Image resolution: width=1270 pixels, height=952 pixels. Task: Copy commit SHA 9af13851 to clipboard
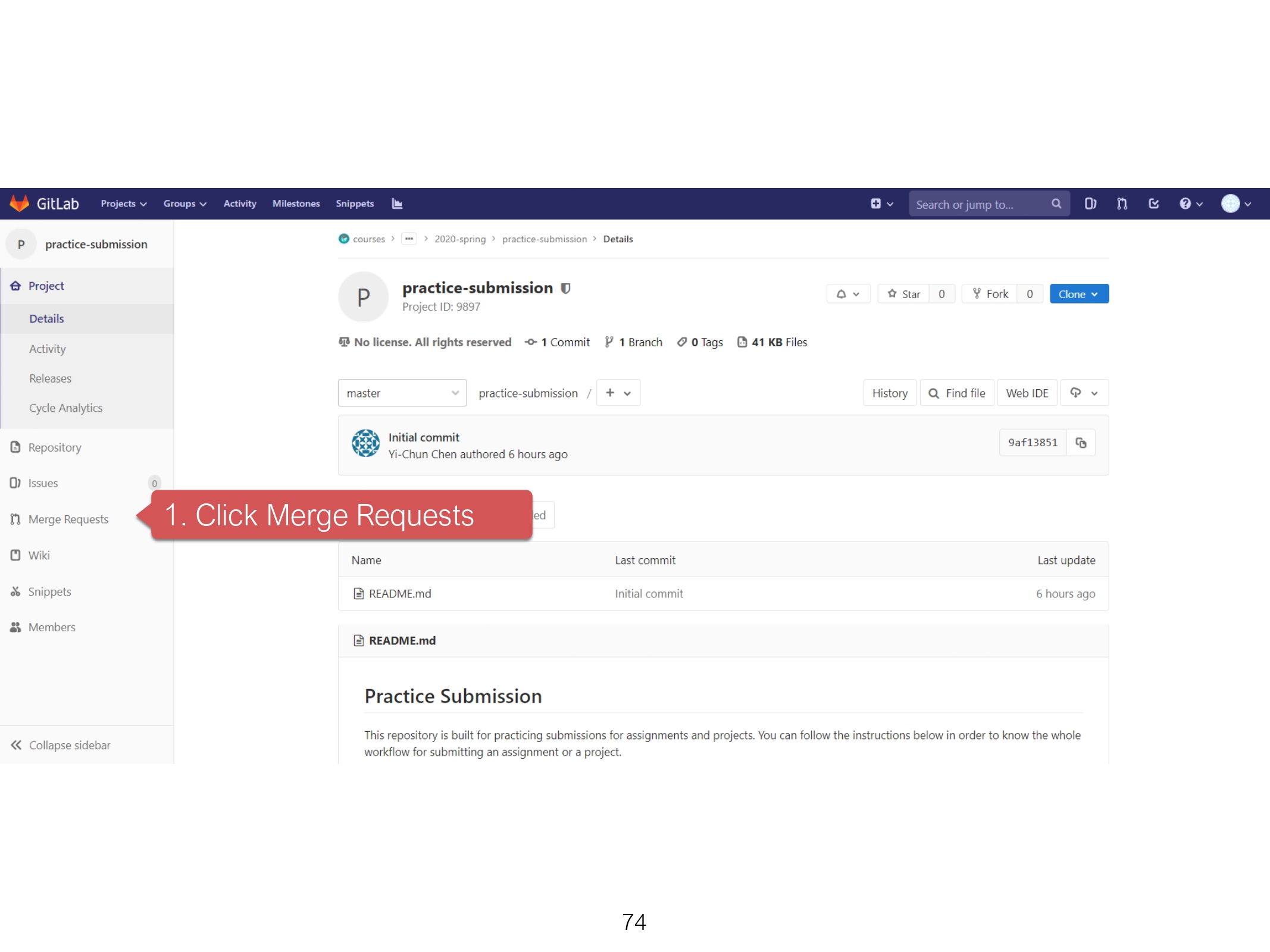tap(1081, 443)
